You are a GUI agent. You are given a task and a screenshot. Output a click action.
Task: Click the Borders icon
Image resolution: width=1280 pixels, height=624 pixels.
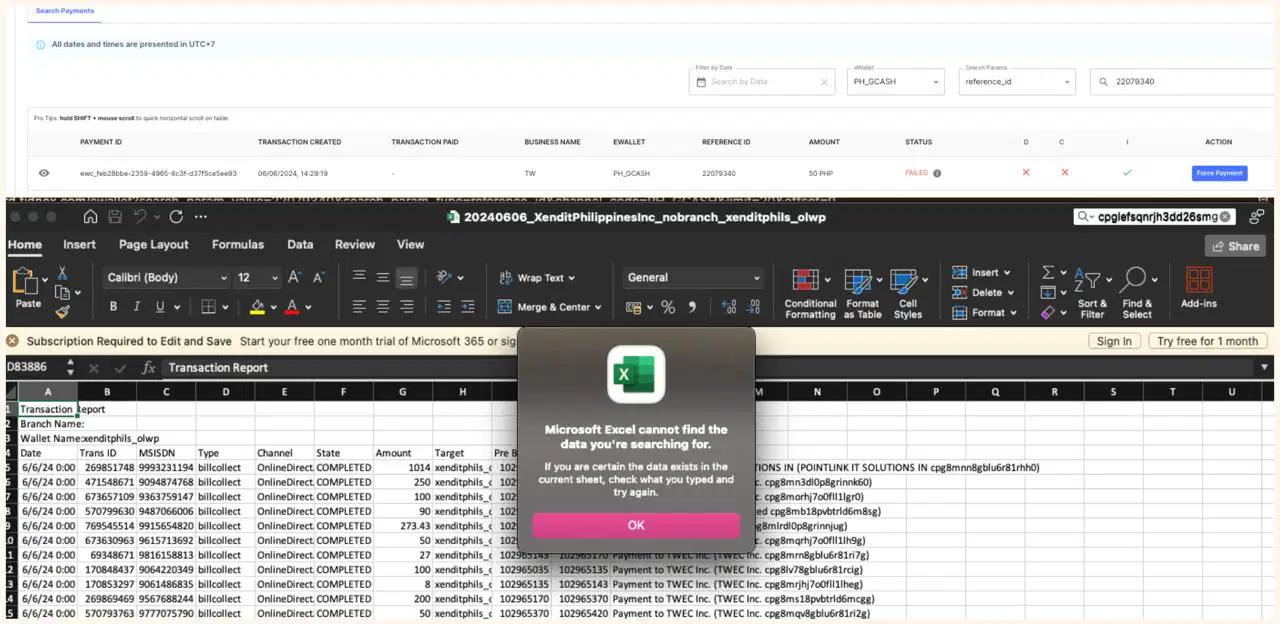tap(209, 307)
